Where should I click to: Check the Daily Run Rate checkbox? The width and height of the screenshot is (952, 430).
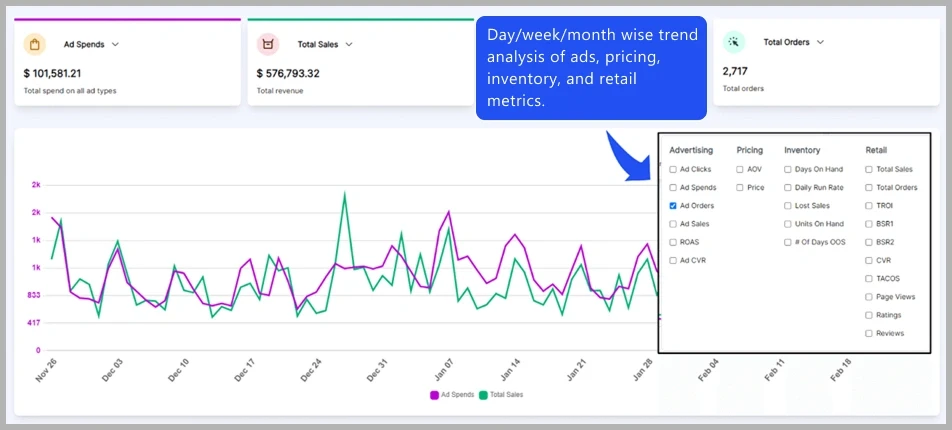coord(787,188)
